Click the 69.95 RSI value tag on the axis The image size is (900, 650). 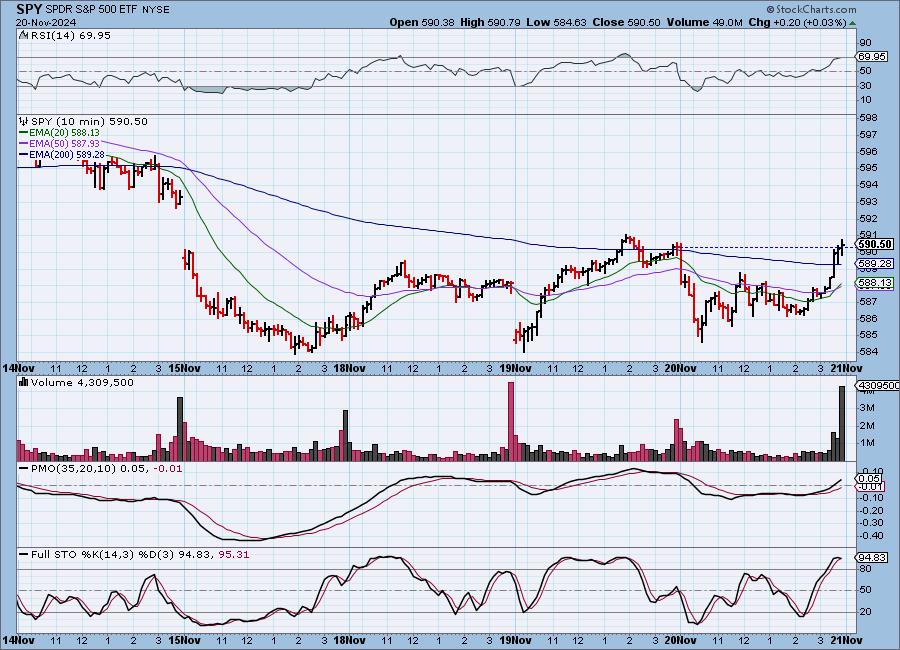tap(871, 57)
